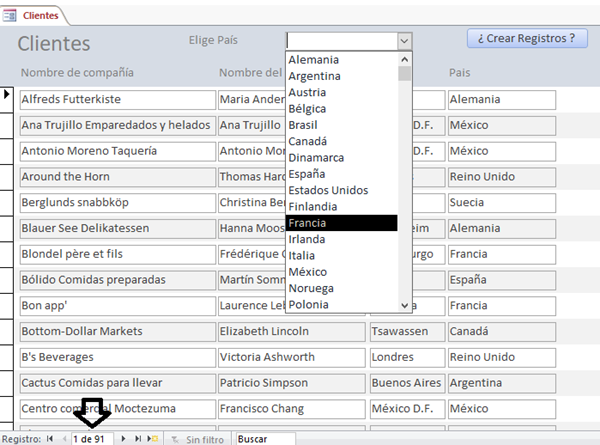This screenshot has height=445, width=600.
Task: Click the Bólido Comidas preparadas field
Action: 117,280
